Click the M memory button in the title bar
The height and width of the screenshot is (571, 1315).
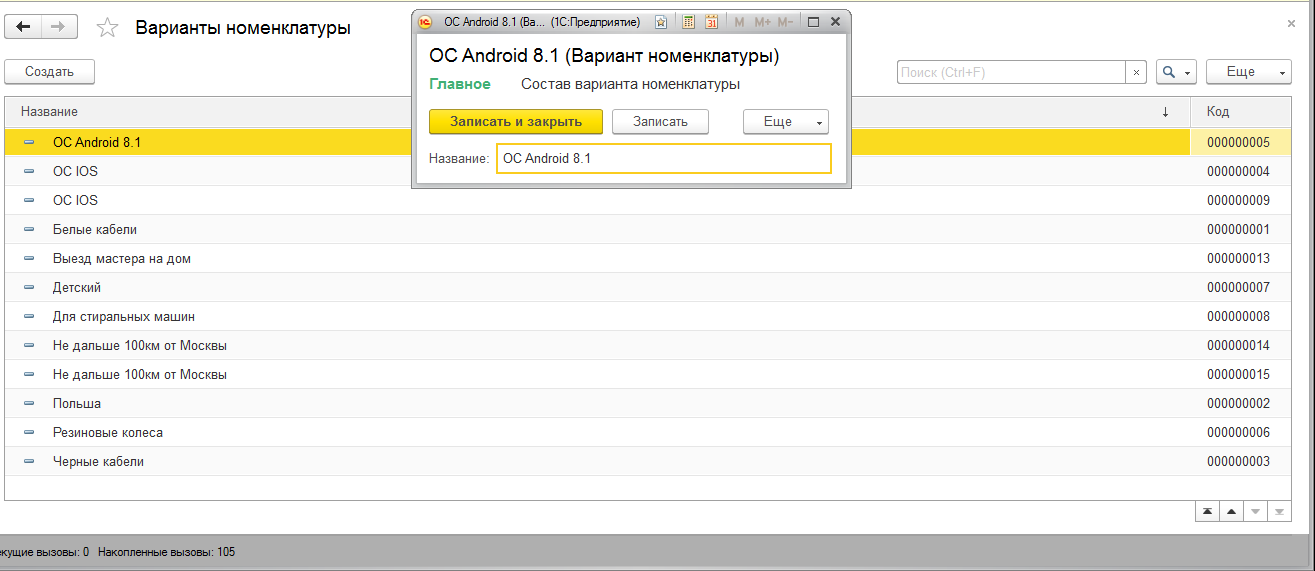click(739, 21)
